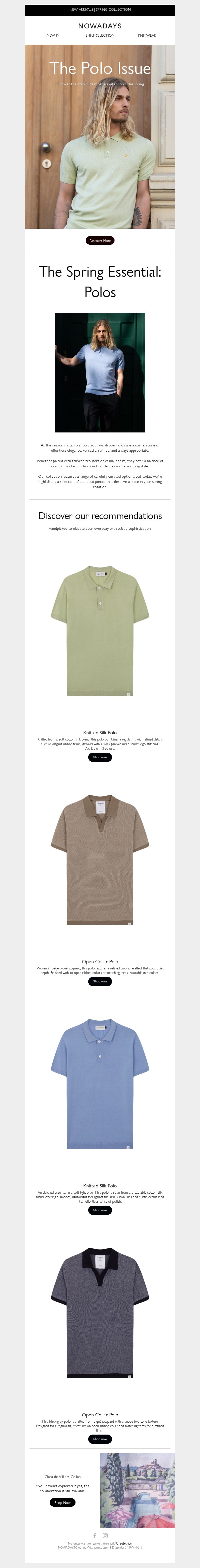Screen dimensions: 200x1568
Task: Open the NEW IN navigation link
Action: (53, 35)
